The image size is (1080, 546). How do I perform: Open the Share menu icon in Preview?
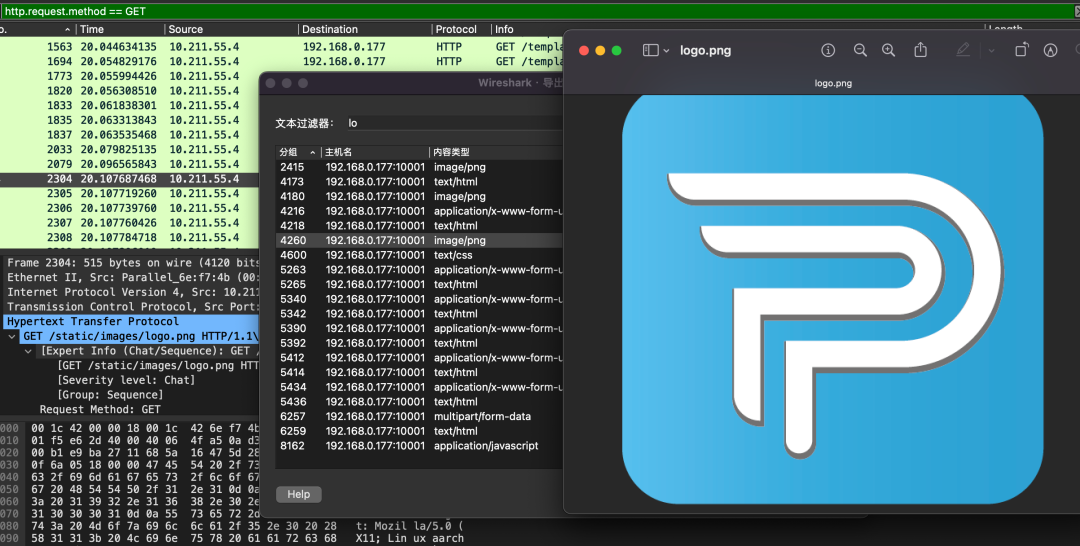920,50
